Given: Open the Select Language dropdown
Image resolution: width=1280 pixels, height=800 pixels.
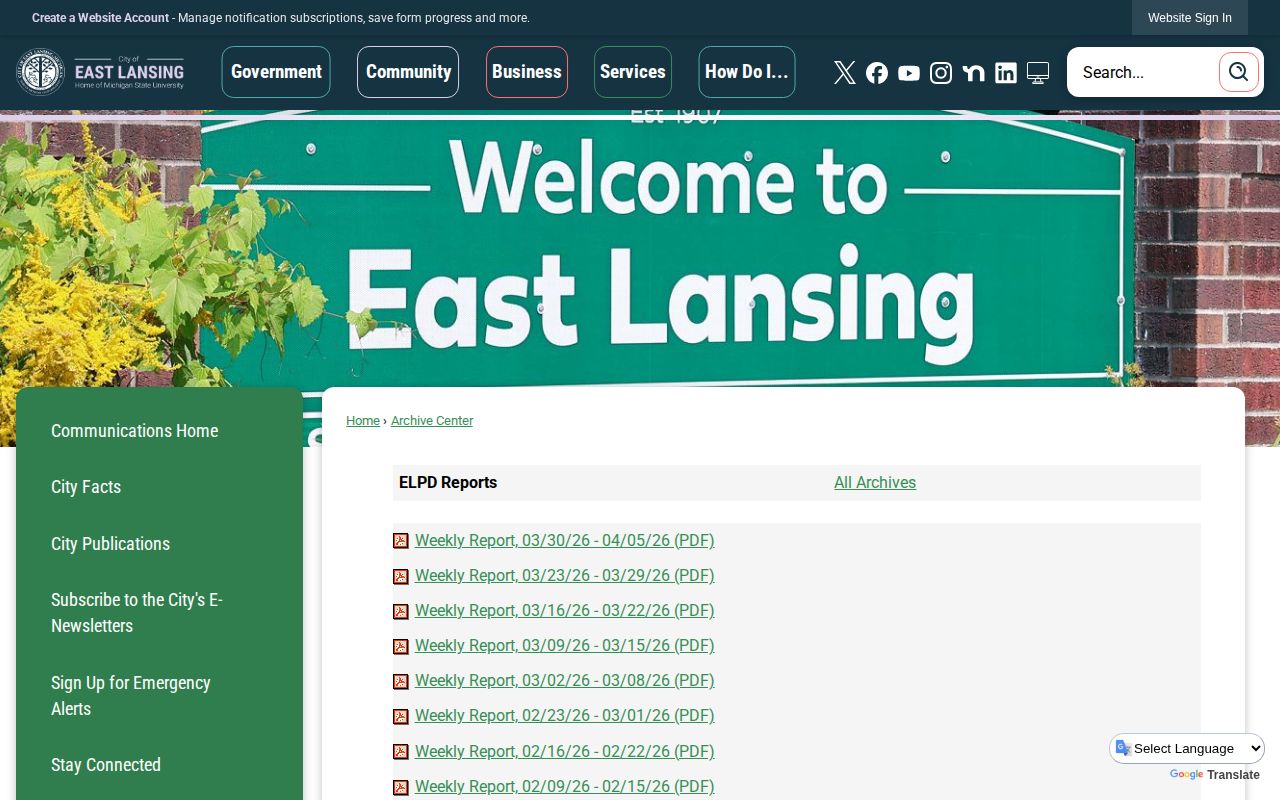Looking at the screenshot, I should point(1187,748).
